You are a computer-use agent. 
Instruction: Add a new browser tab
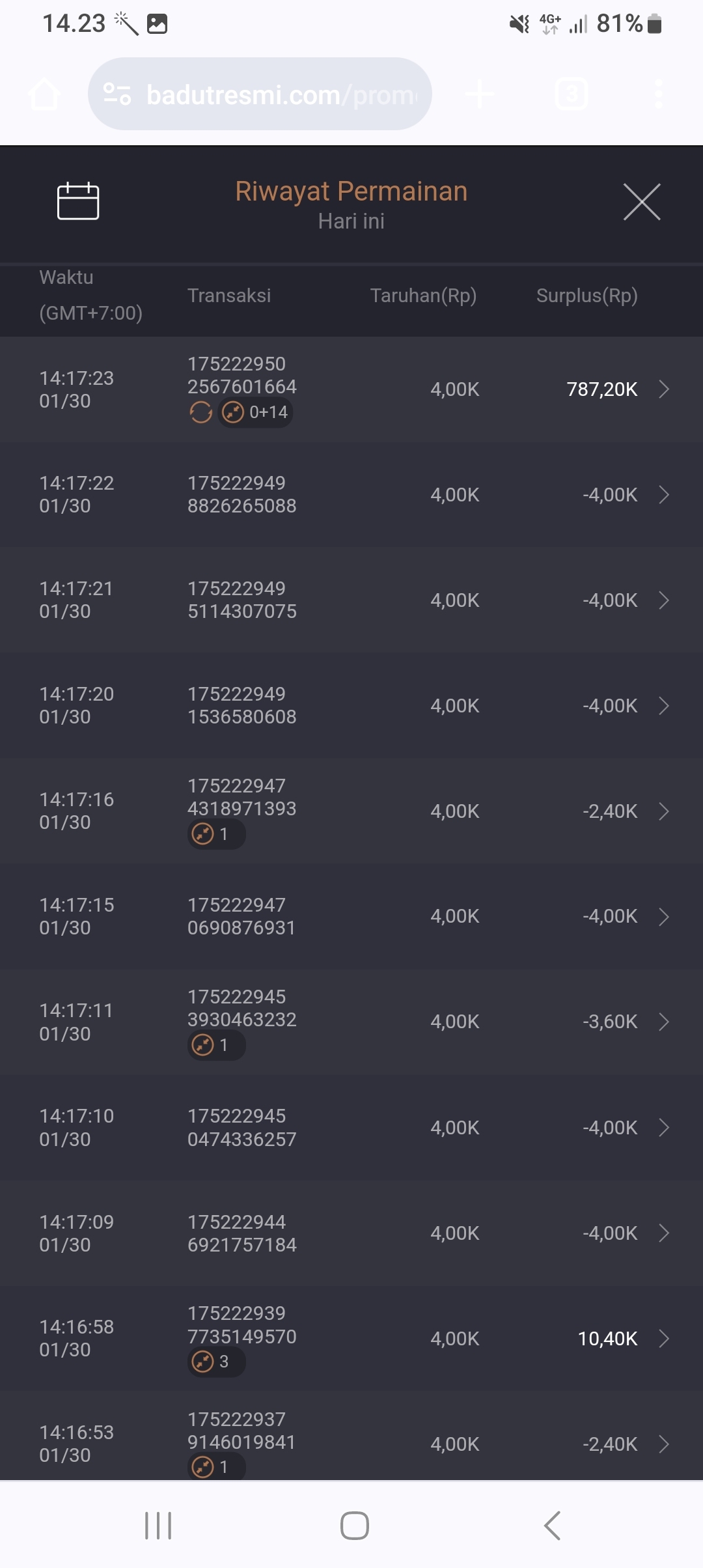pyautogui.click(x=480, y=94)
